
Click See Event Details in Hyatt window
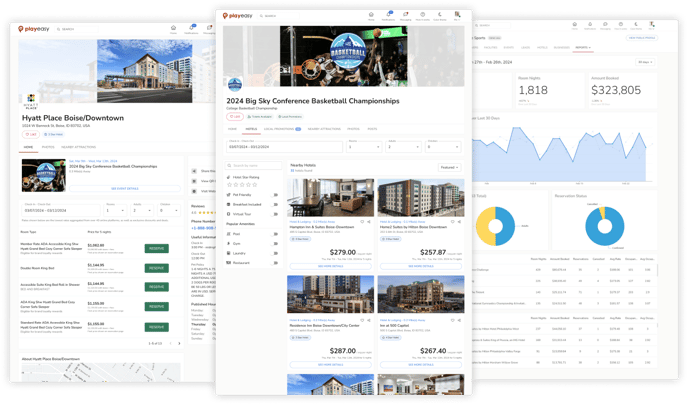point(125,189)
